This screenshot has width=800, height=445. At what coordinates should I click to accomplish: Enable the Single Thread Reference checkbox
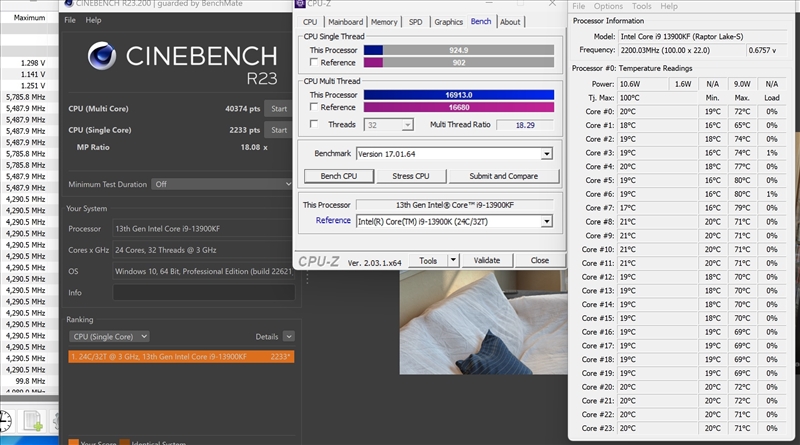point(314,62)
